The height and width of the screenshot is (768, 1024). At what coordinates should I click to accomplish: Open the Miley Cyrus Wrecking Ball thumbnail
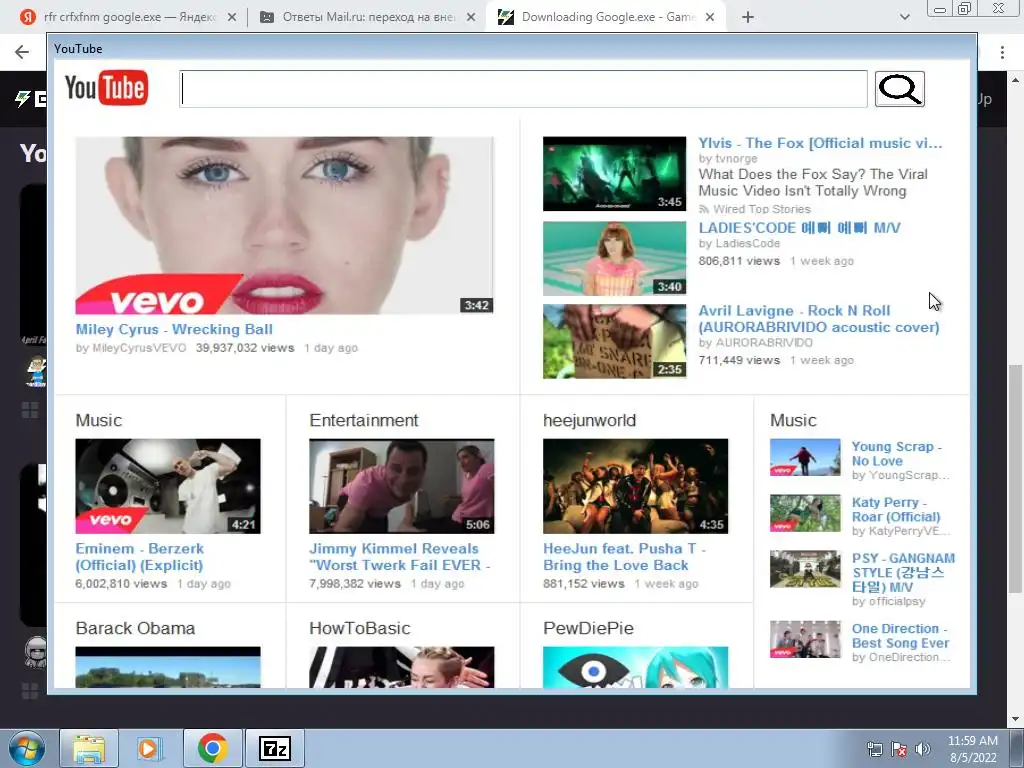pyautogui.click(x=284, y=225)
